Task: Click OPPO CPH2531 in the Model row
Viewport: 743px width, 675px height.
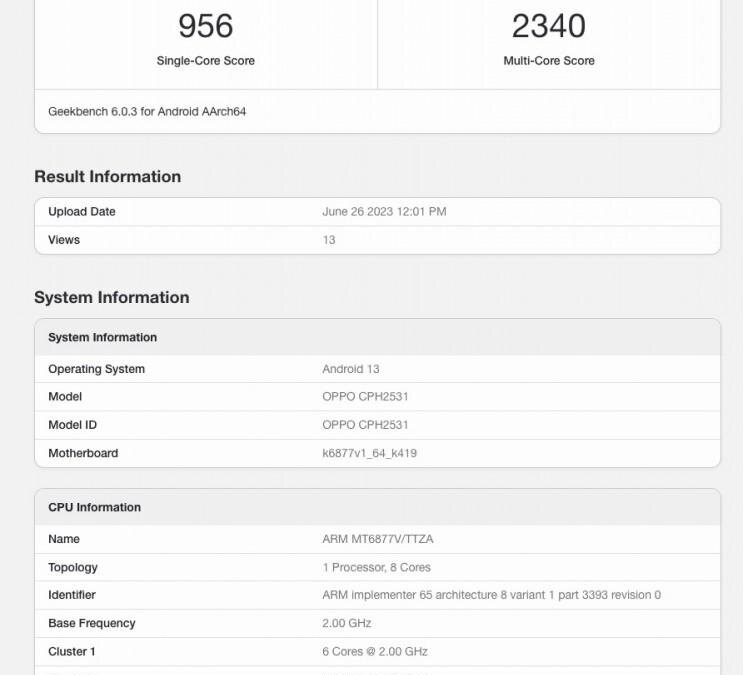Action: [x=365, y=397]
